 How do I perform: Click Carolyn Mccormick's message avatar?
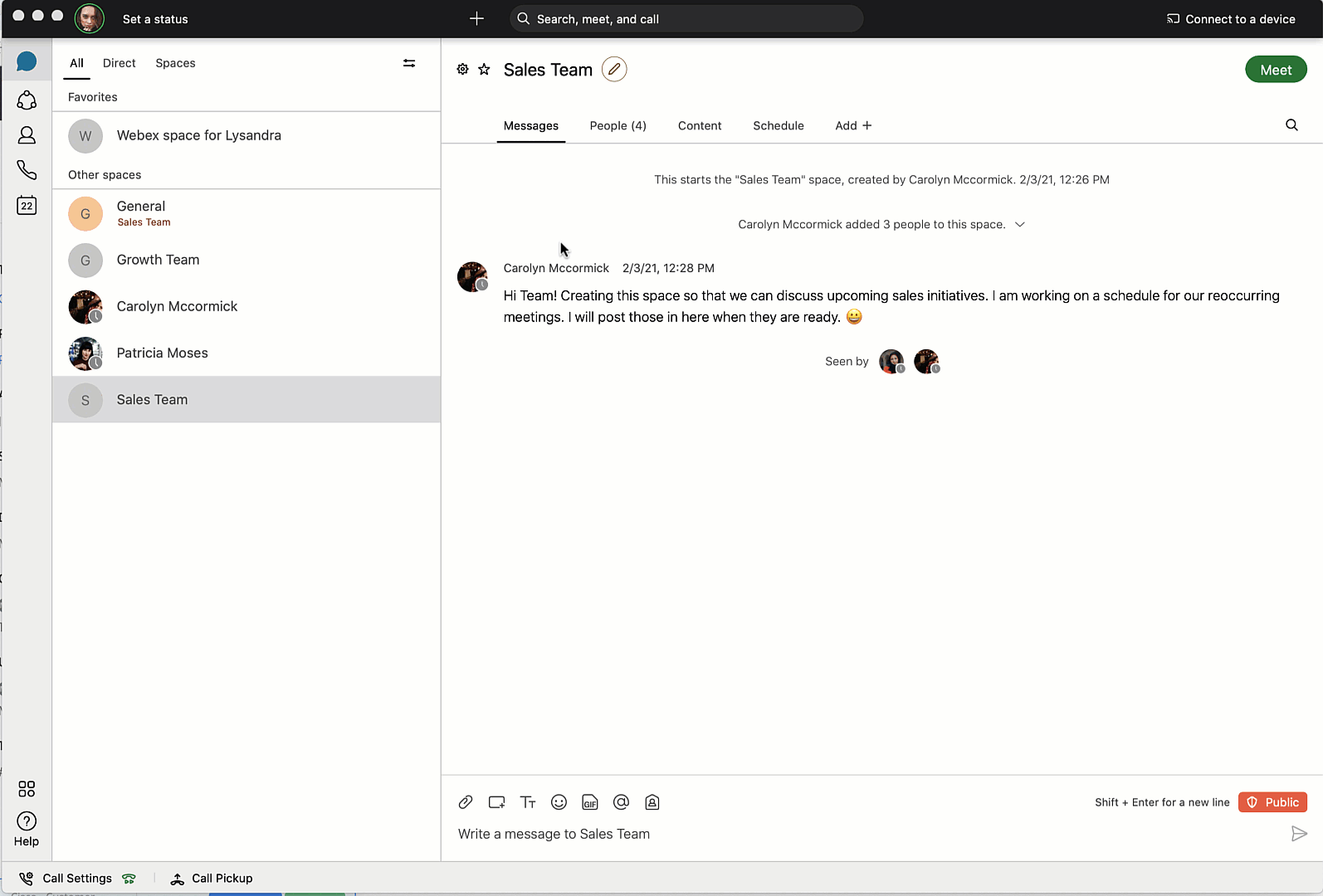tap(472, 277)
